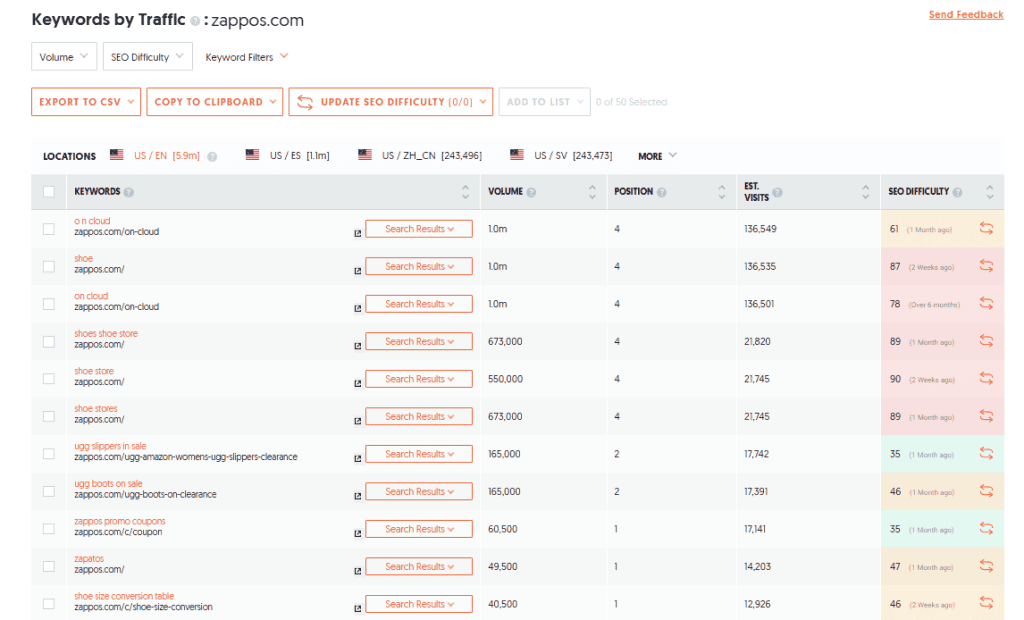Open the SEO Difficulty filter dropdown
The image size is (1024, 620).
148,57
